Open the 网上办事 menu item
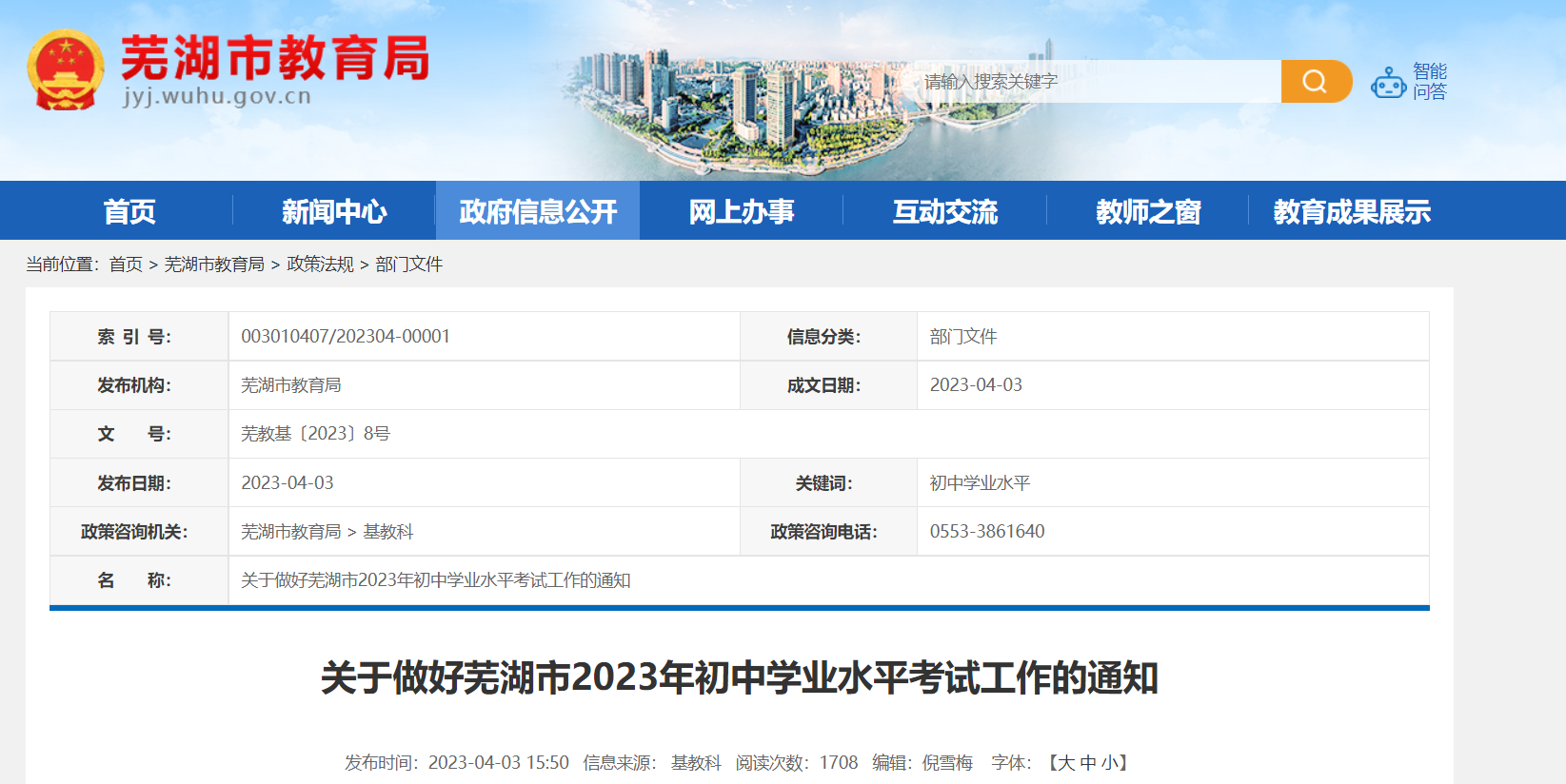Viewport: 1566px width, 784px height. coord(741,211)
